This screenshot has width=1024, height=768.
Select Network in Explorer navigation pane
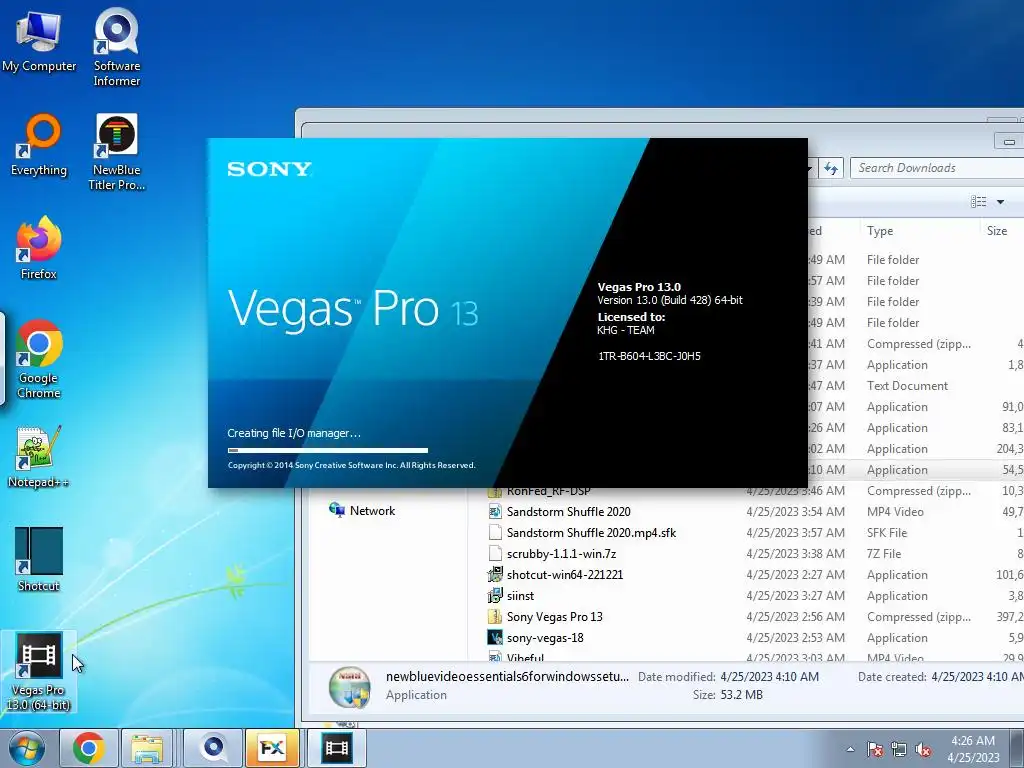coord(362,511)
